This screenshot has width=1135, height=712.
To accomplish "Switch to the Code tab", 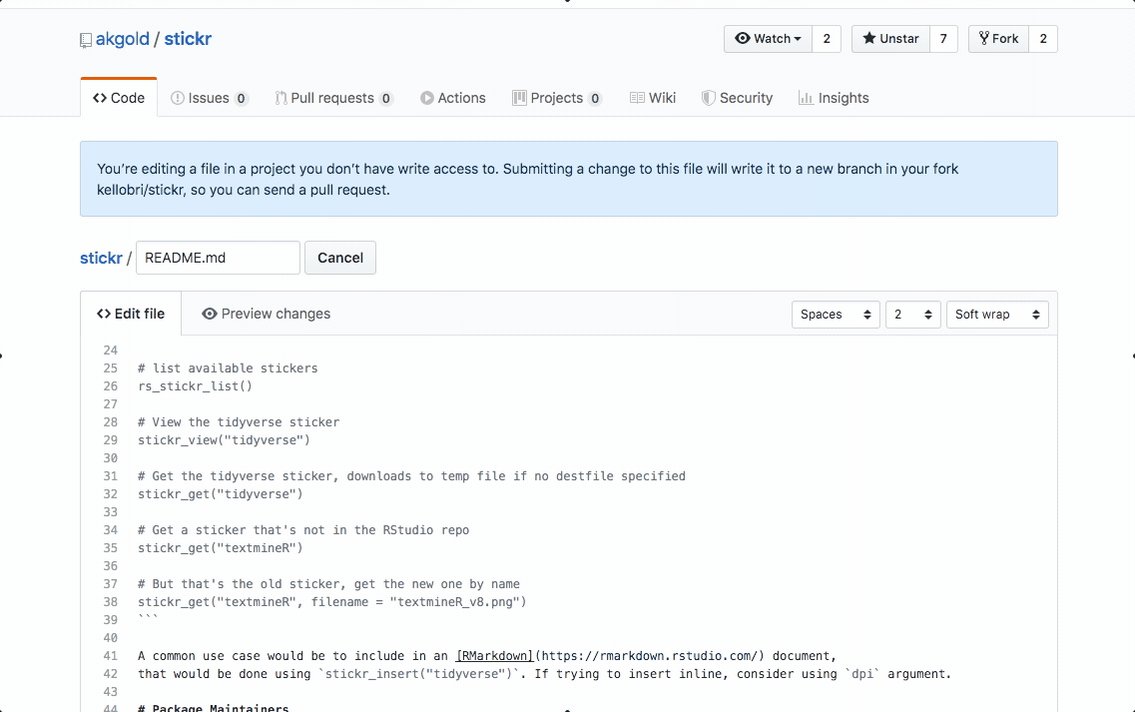I will [x=119, y=98].
